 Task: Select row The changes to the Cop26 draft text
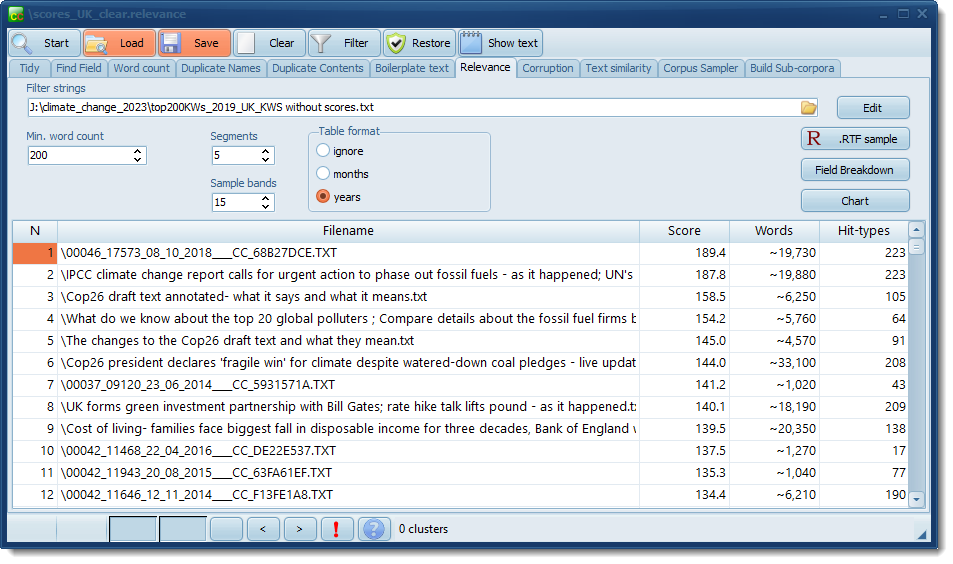[460, 341]
